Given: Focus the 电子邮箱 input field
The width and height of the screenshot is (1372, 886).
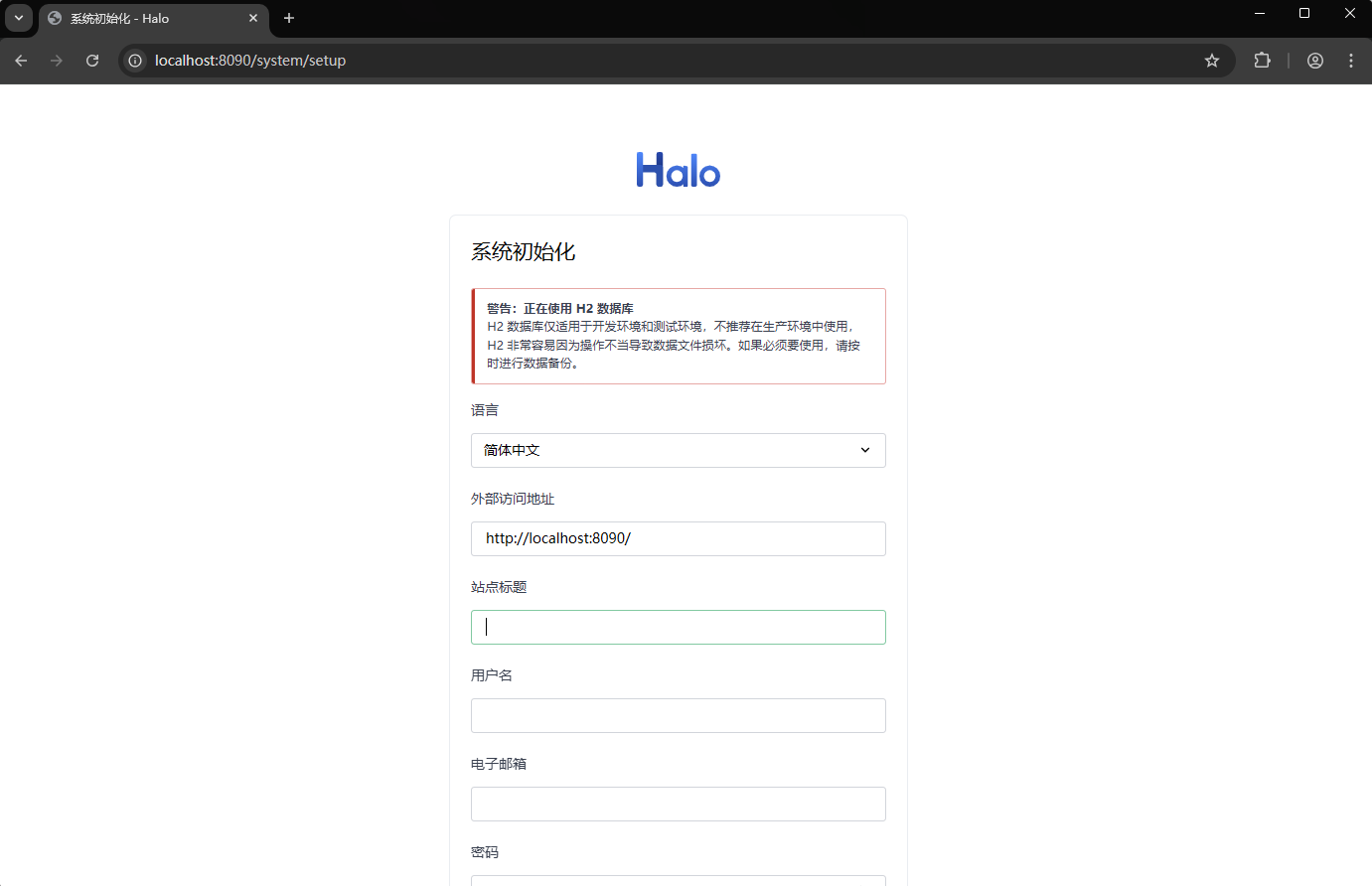Looking at the screenshot, I should [x=679, y=804].
